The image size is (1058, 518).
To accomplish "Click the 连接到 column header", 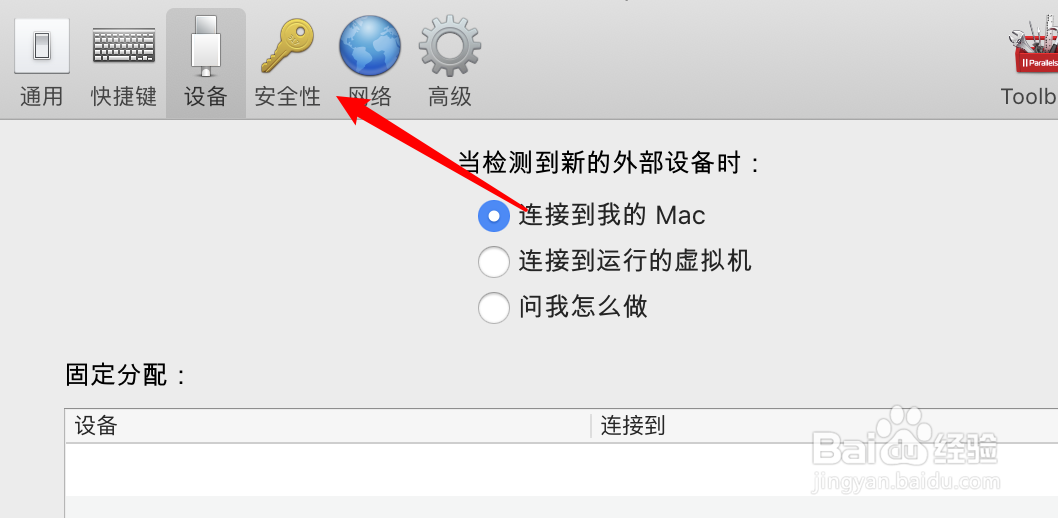I will coord(825,426).
